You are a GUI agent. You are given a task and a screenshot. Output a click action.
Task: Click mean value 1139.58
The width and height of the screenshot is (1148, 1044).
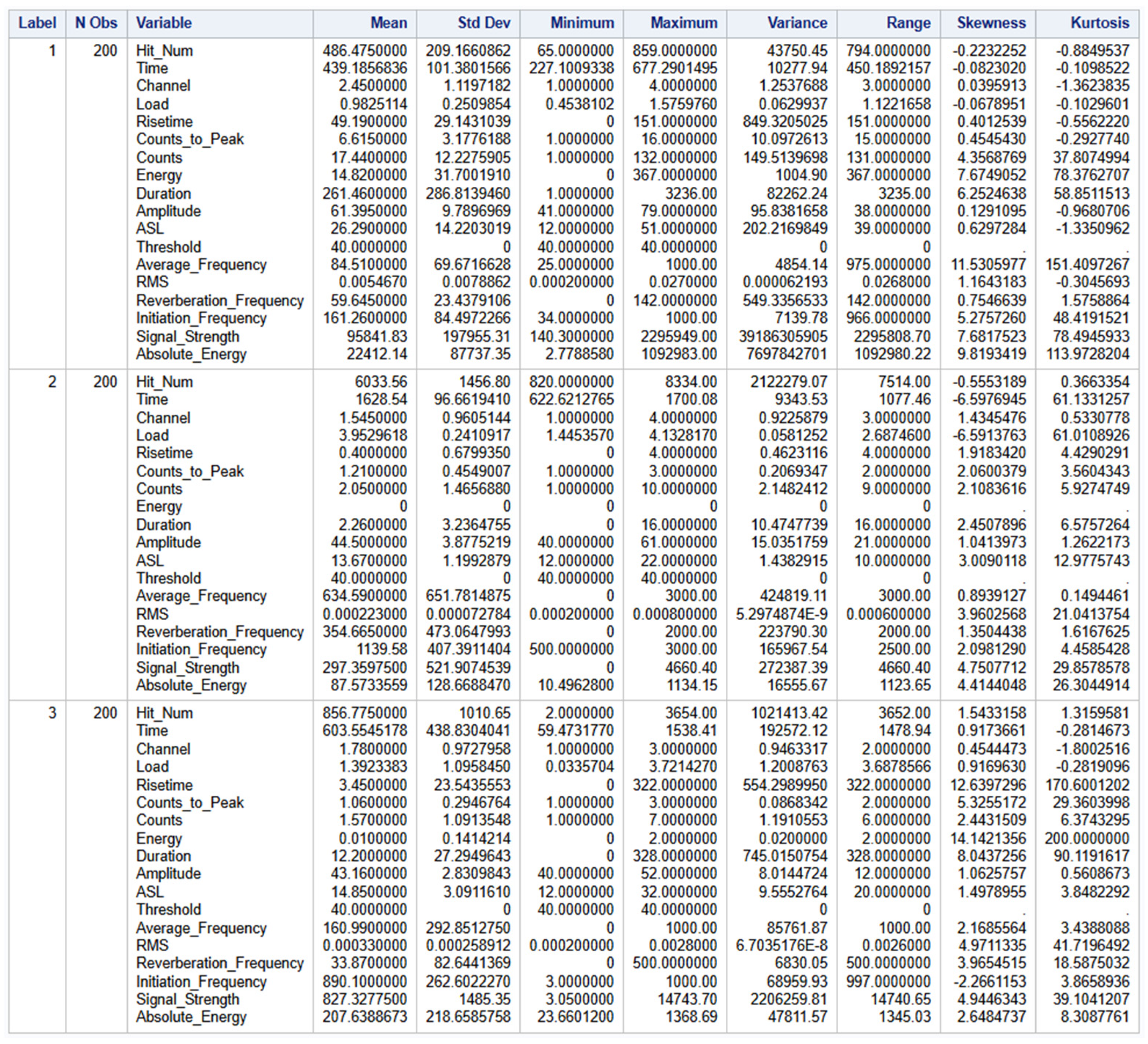pyautogui.click(x=381, y=650)
